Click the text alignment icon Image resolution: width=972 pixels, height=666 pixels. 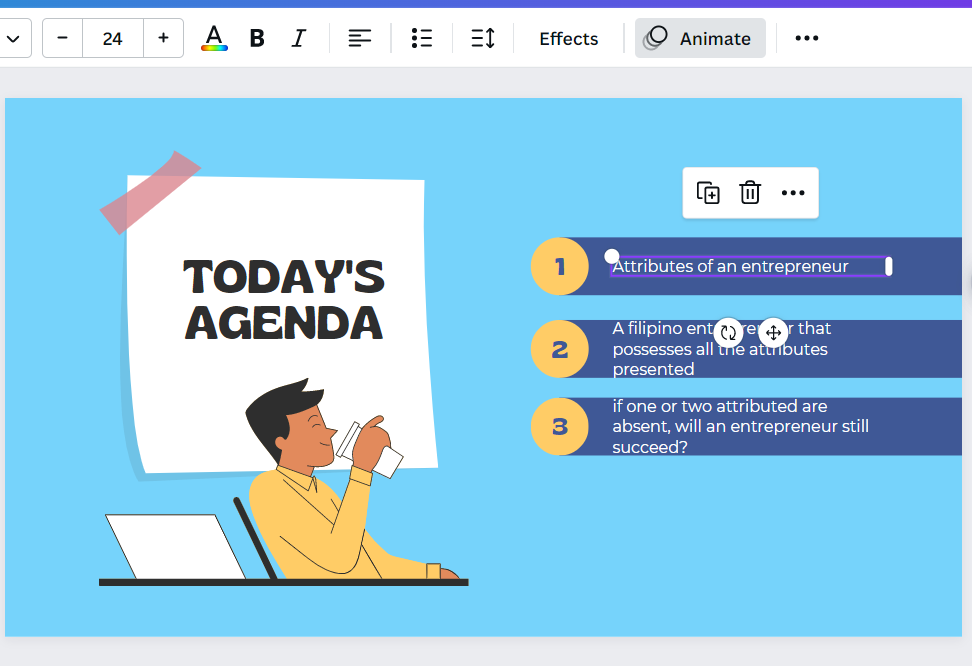(359, 37)
